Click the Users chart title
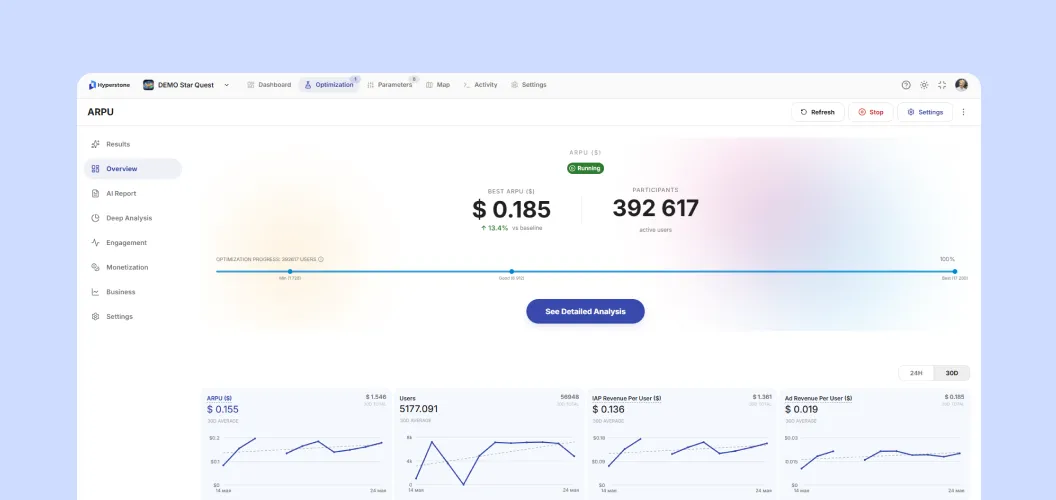Viewport: 1056px width, 500px height. [x=407, y=398]
